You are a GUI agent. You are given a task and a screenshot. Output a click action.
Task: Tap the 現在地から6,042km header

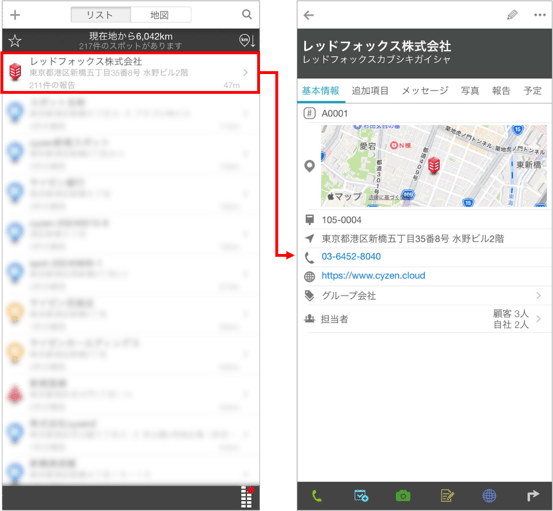[x=130, y=36]
